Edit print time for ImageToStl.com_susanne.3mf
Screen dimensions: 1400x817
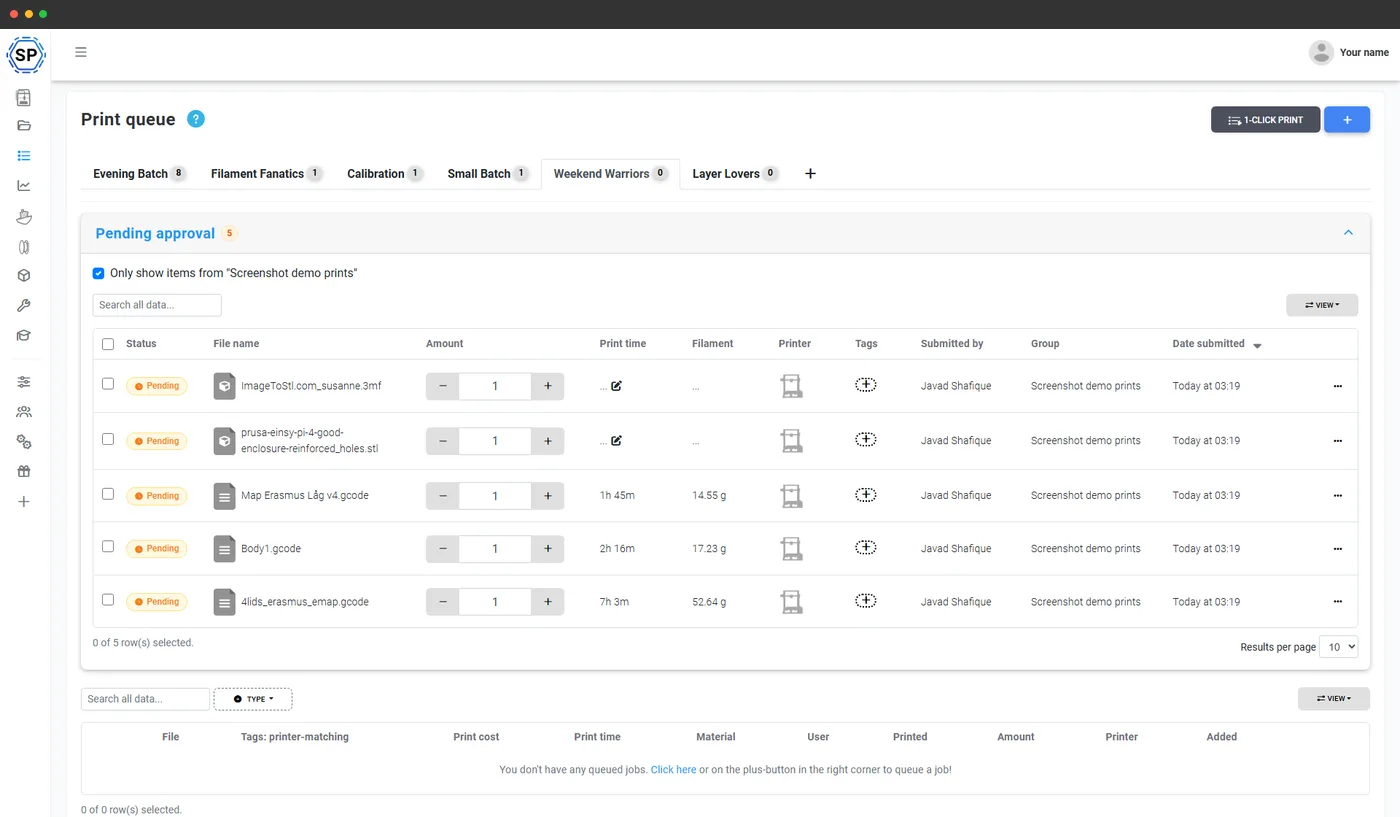click(x=616, y=386)
